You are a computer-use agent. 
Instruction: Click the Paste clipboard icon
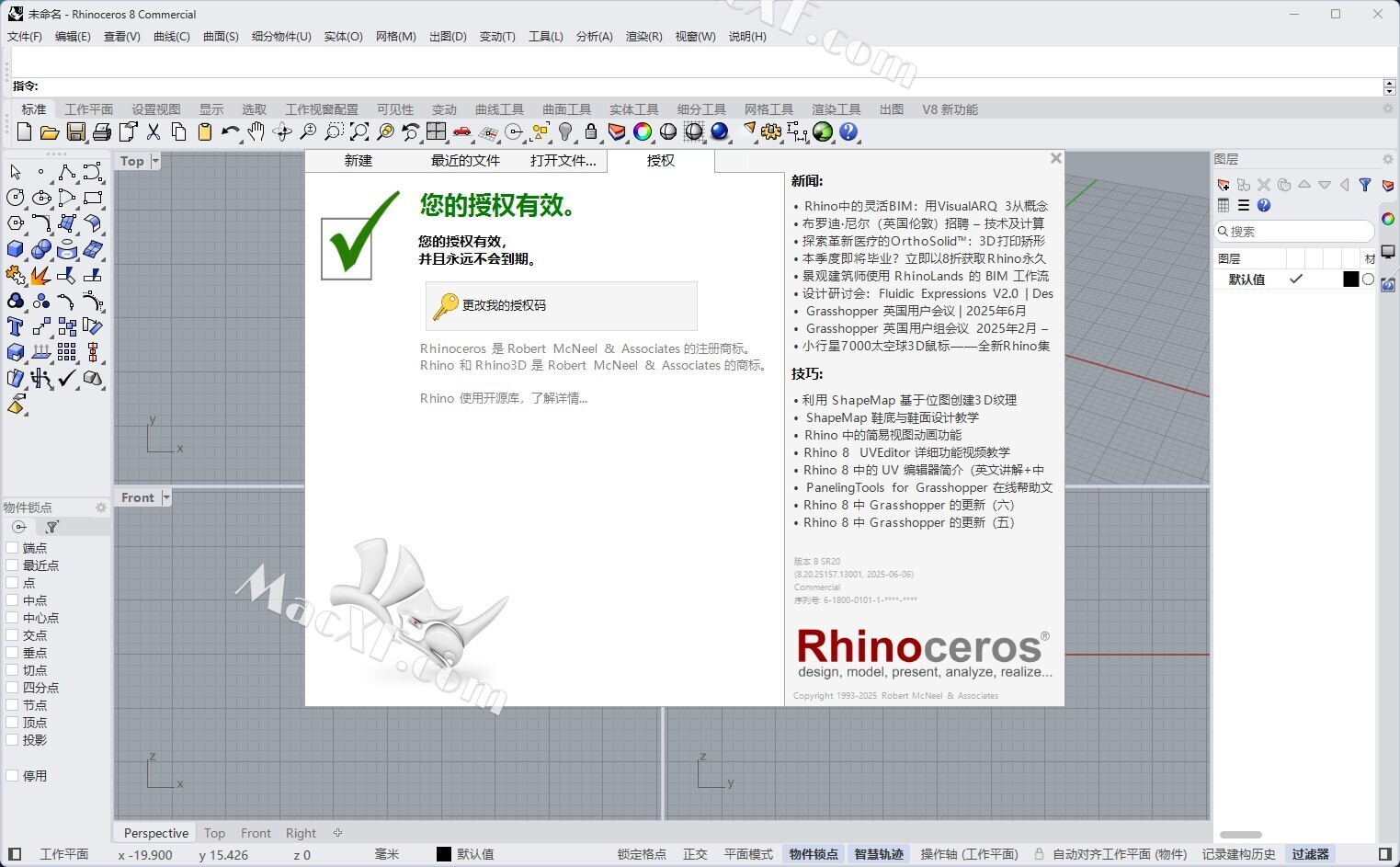coord(205,132)
